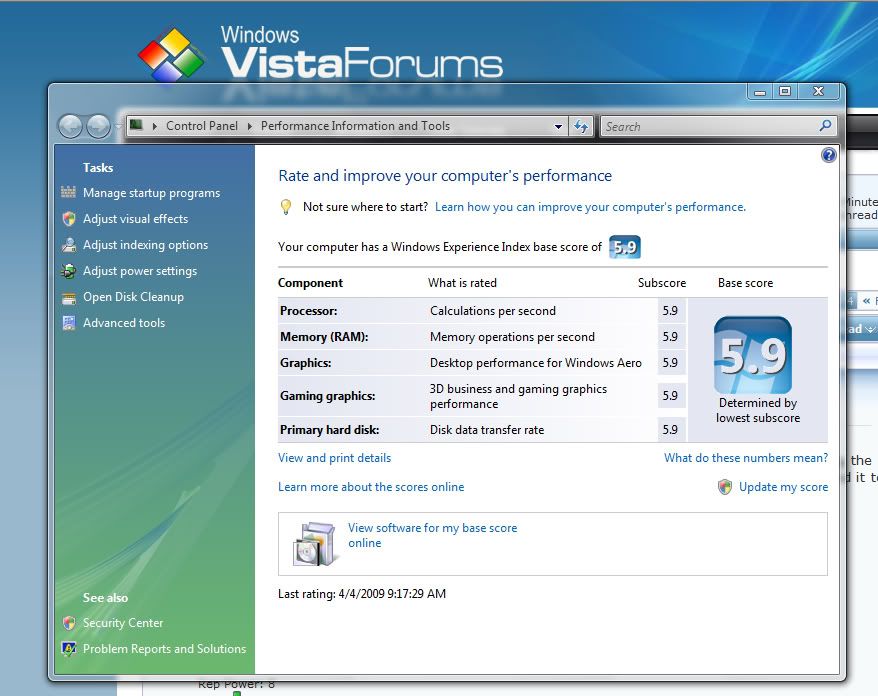This screenshot has width=878, height=696.
Task: Open Adjust power settings
Action: point(140,271)
